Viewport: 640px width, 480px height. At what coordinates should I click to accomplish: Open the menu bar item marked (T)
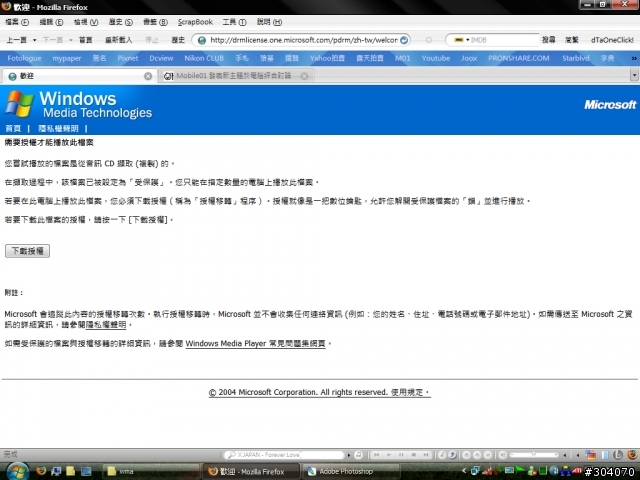(x=234, y=22)
